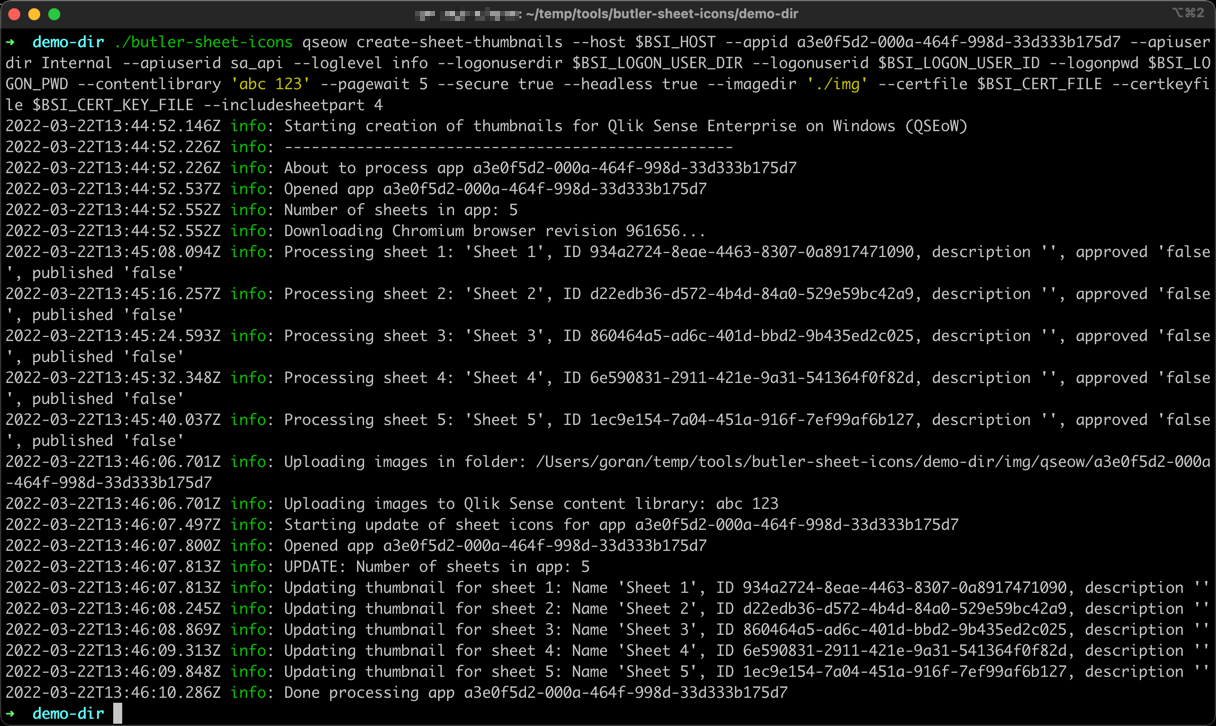Click the dashed separator log line
This screenshot has height=726, width=1216.
pos(509,147)
